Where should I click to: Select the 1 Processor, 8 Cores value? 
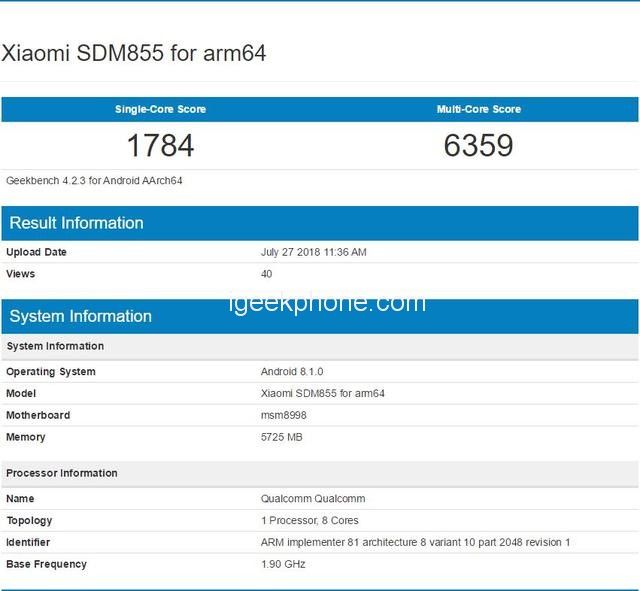[x=310, y=521]
